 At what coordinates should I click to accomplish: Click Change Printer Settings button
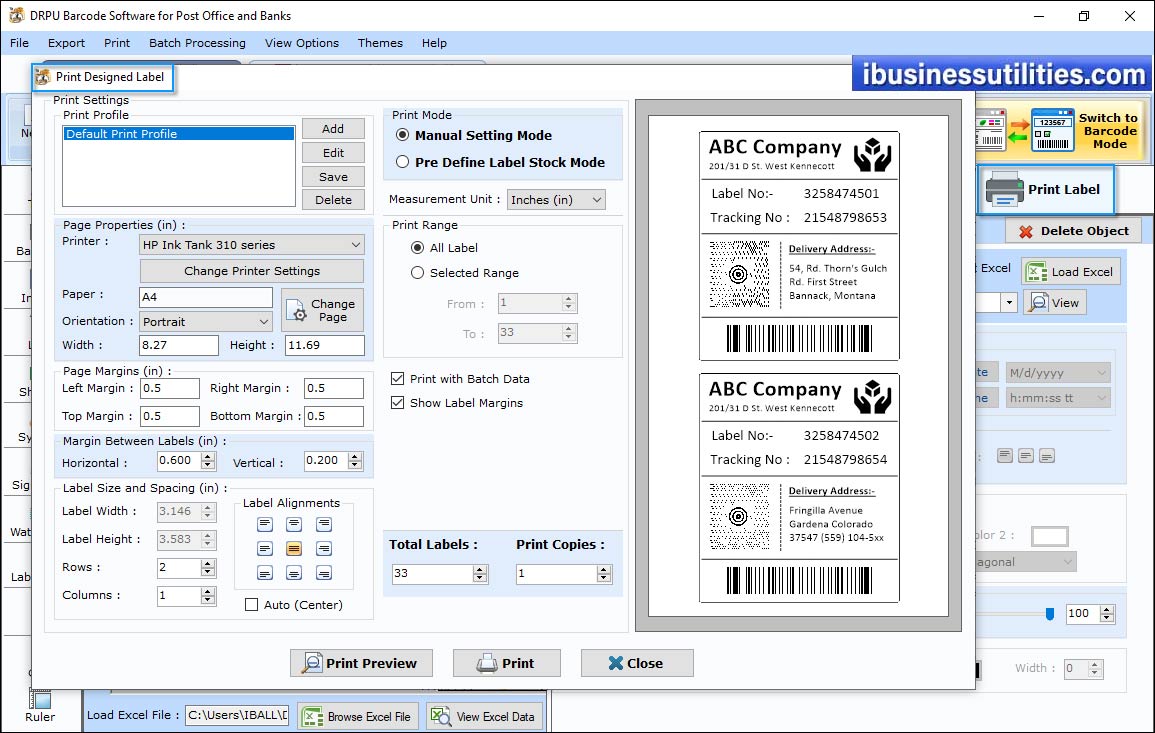click(x=252, y=271)
